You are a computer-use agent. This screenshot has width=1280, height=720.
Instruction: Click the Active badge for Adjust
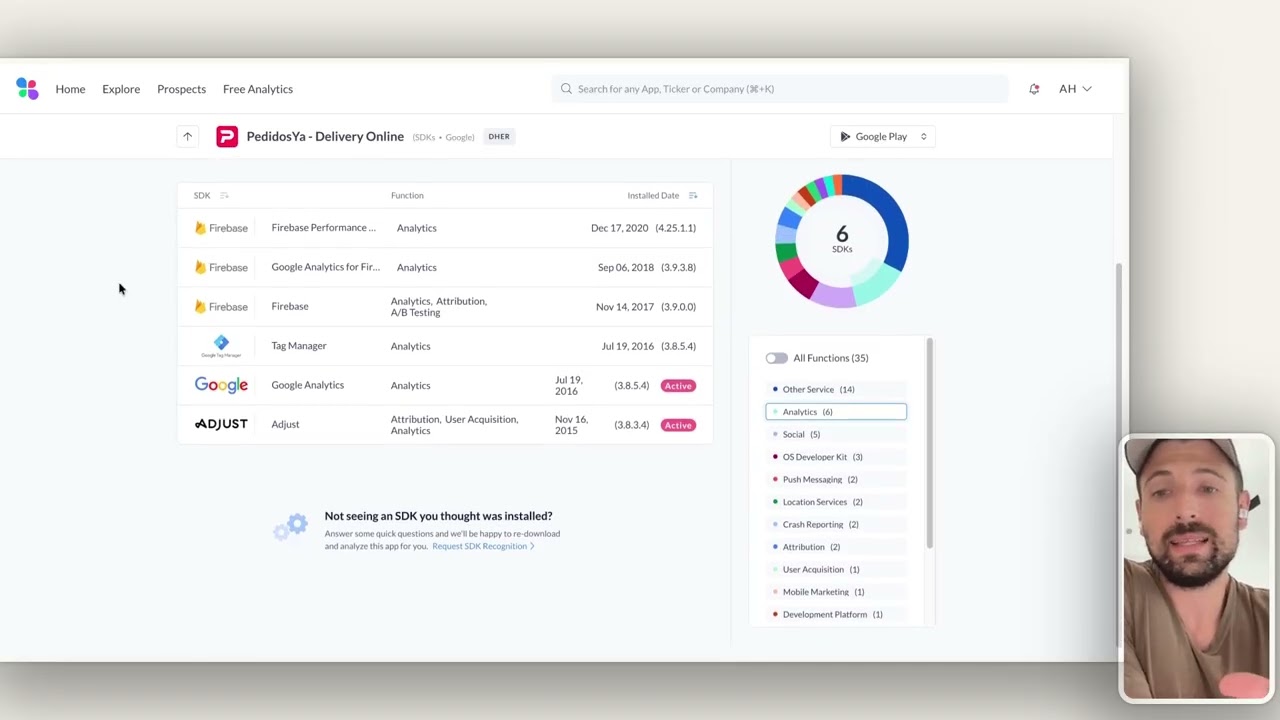(678, 425)
